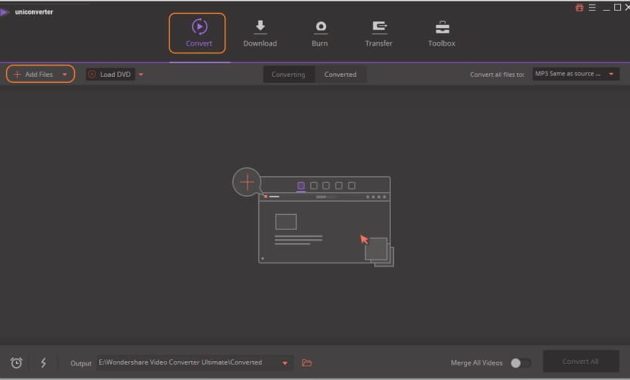Click the lightning high-speed conversion icon
Viewport: 630px width, 380px height.
coord(43,363)
